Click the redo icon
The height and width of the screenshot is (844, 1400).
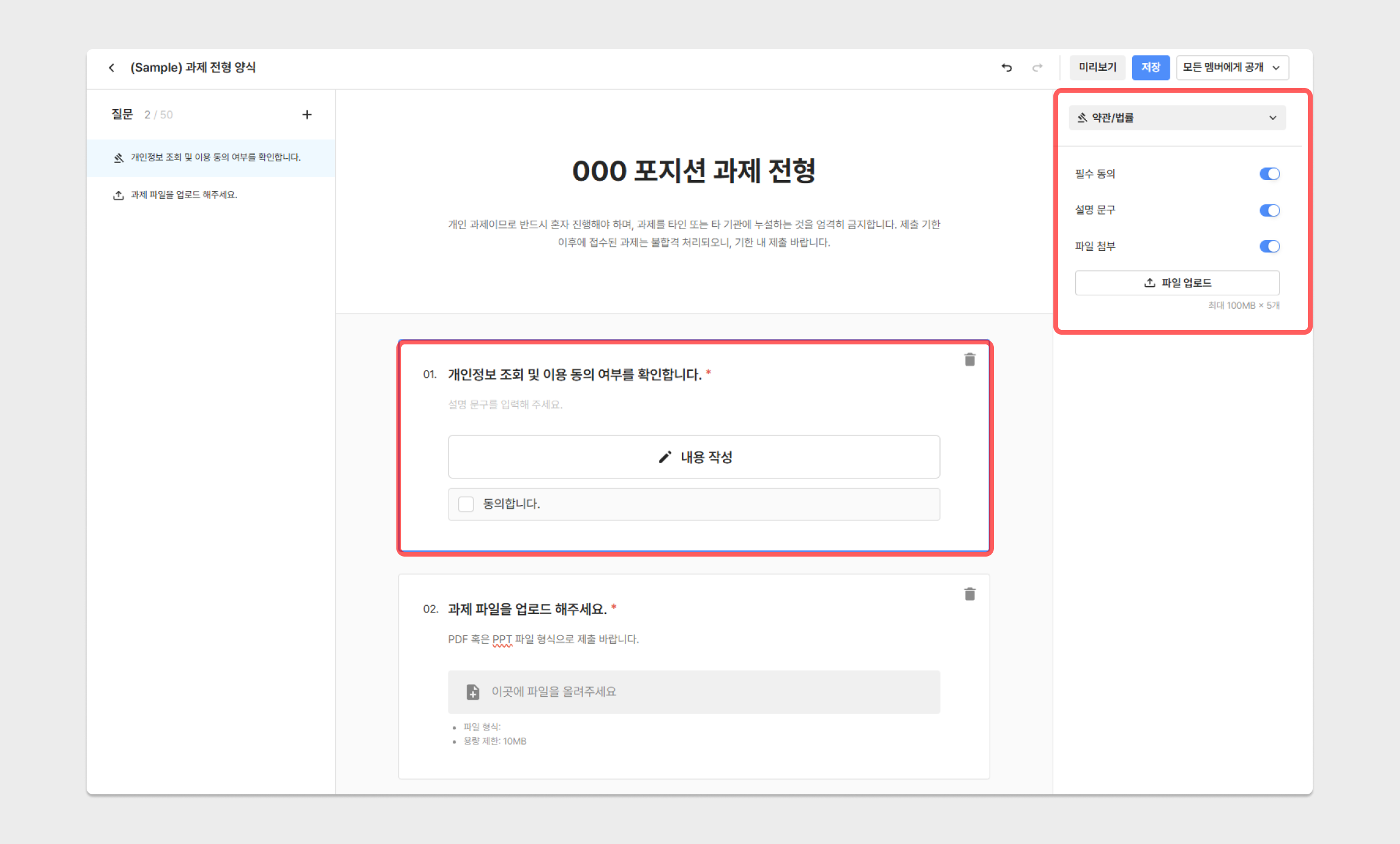click(1037, 67)
